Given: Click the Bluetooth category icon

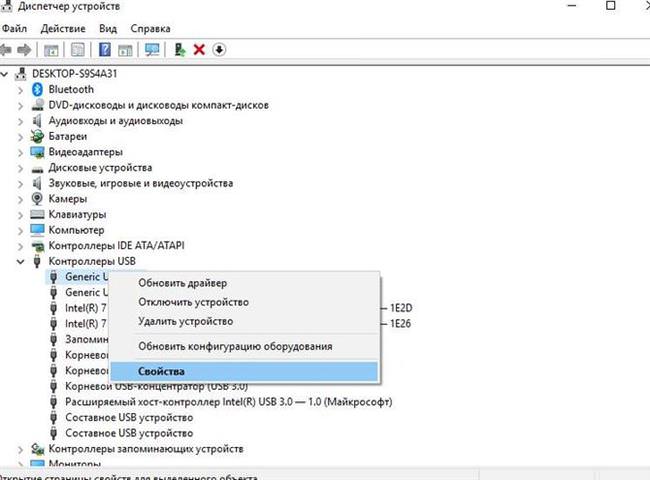Looking at the screenshot, I should tap(37, 89).
